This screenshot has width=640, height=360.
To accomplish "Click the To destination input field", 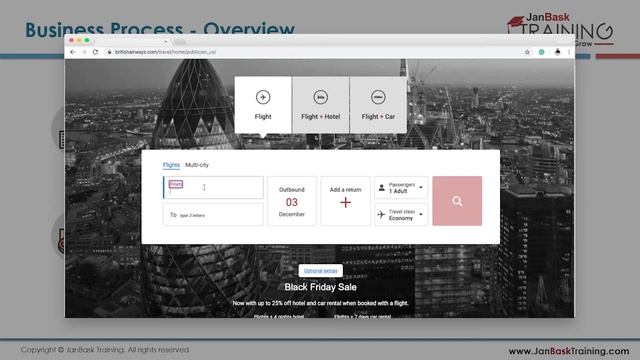I will [213, 215].
